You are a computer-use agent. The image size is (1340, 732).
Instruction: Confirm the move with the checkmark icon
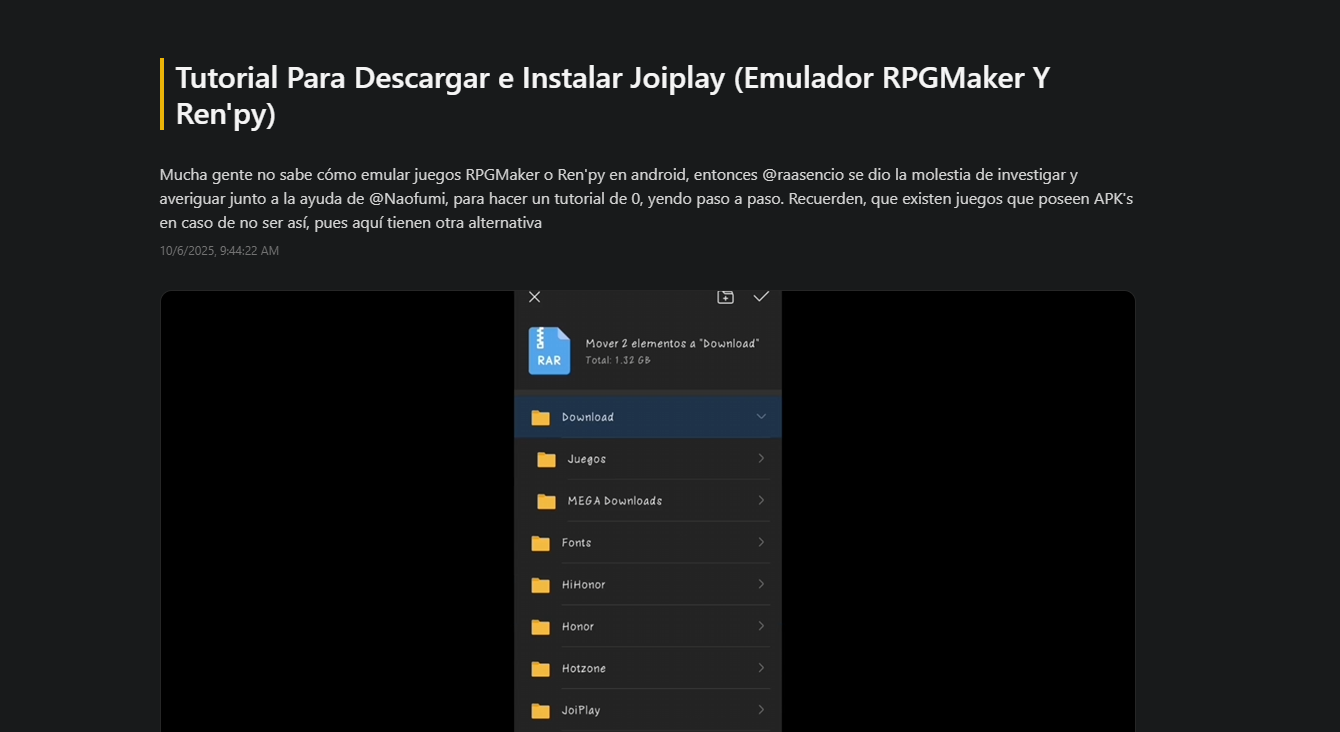pos(761,296)
